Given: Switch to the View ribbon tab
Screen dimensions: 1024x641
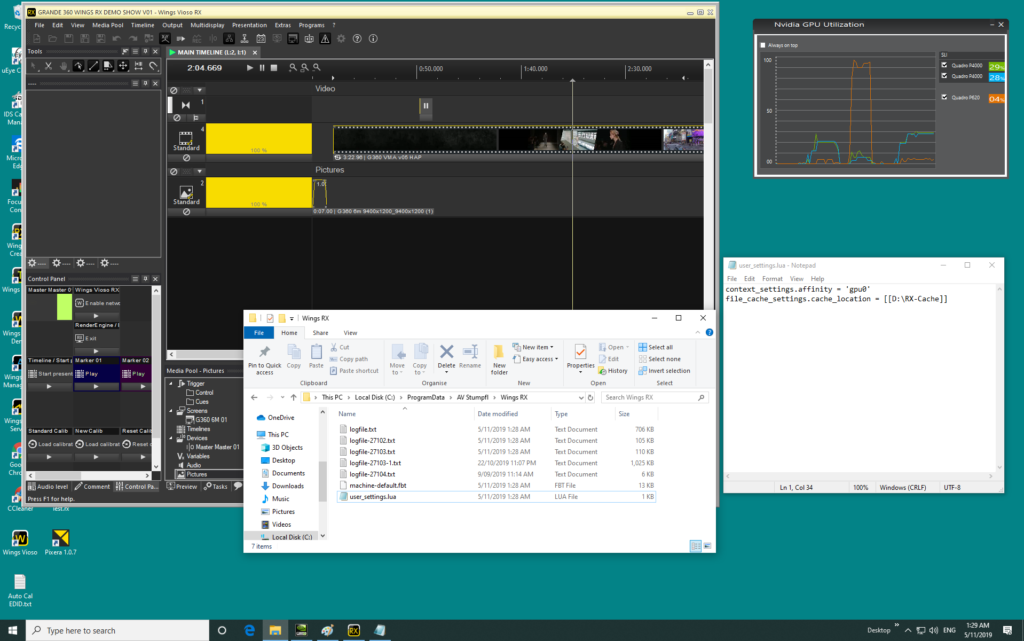Looking at the screenshot, I should (x=350, y=332).
